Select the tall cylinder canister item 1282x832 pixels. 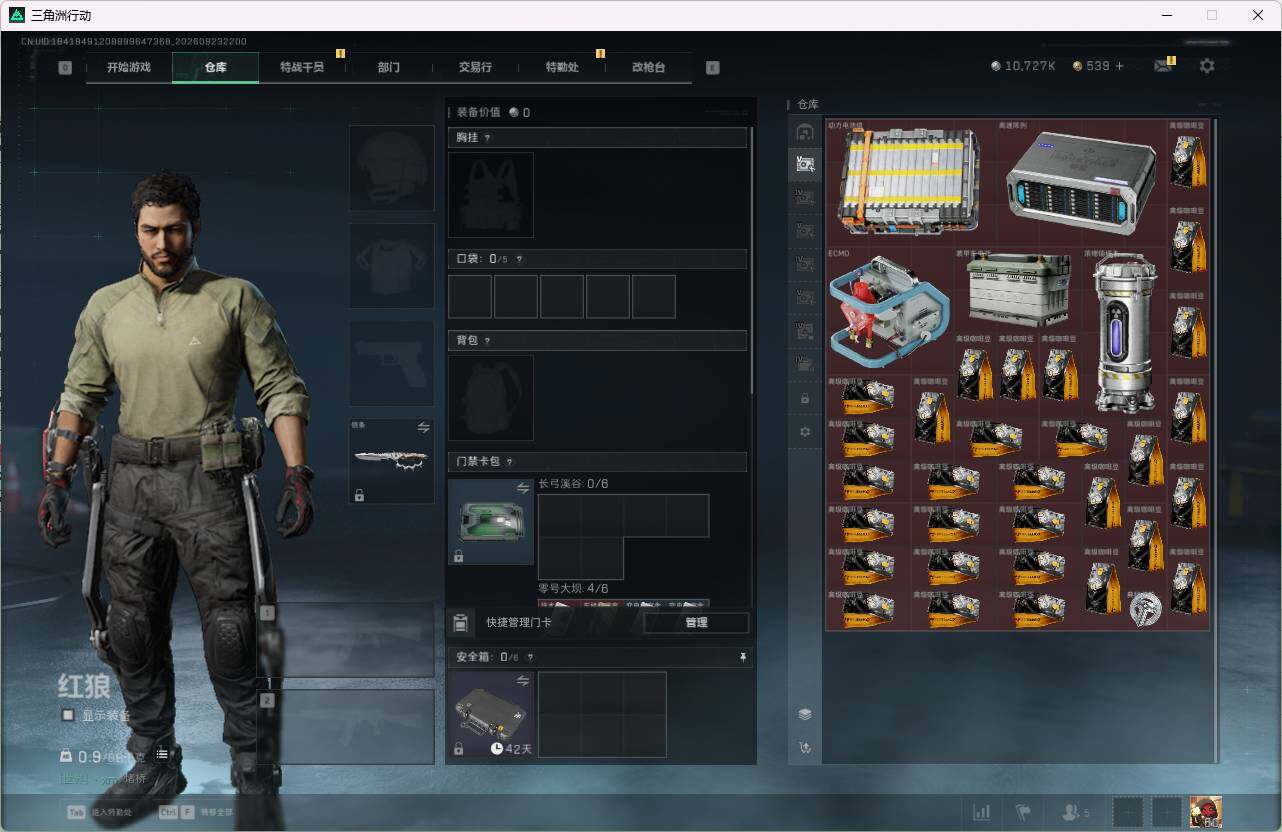coord(1124,332)
